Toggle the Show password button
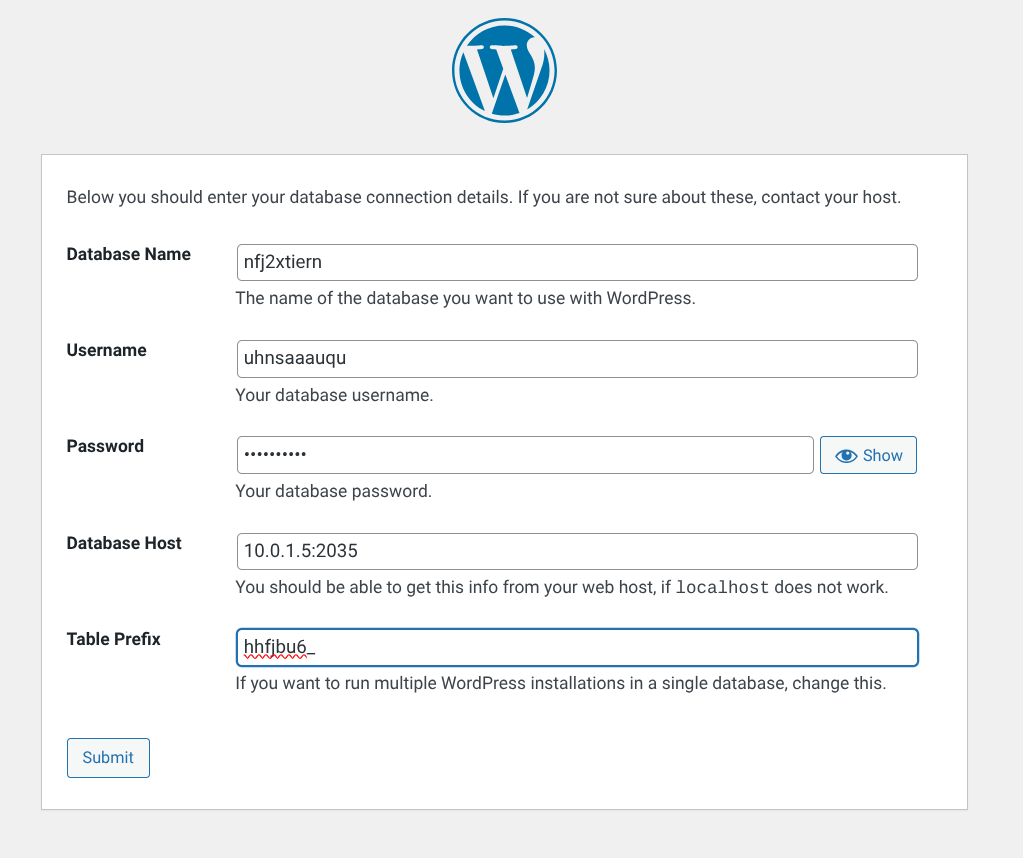This screenshot has width=1023, height=858. 868,455
